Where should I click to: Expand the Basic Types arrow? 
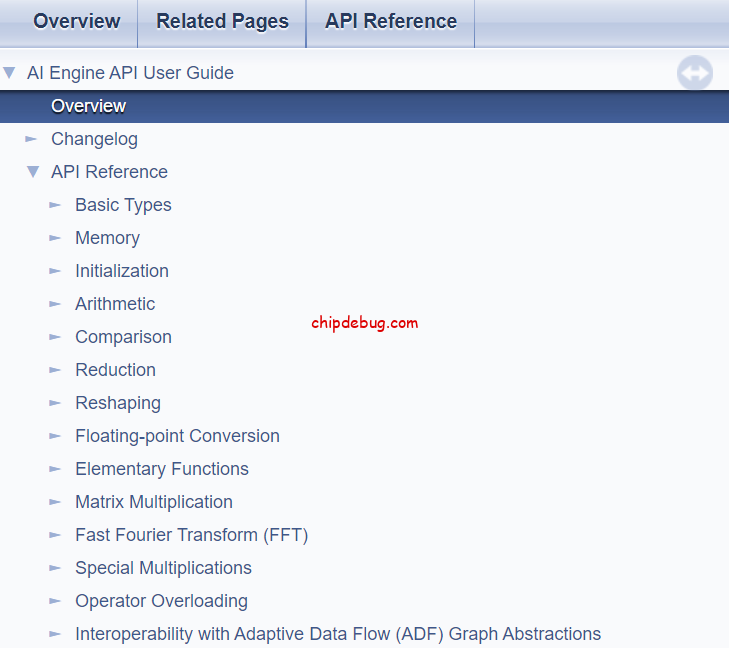coord(56,205)
